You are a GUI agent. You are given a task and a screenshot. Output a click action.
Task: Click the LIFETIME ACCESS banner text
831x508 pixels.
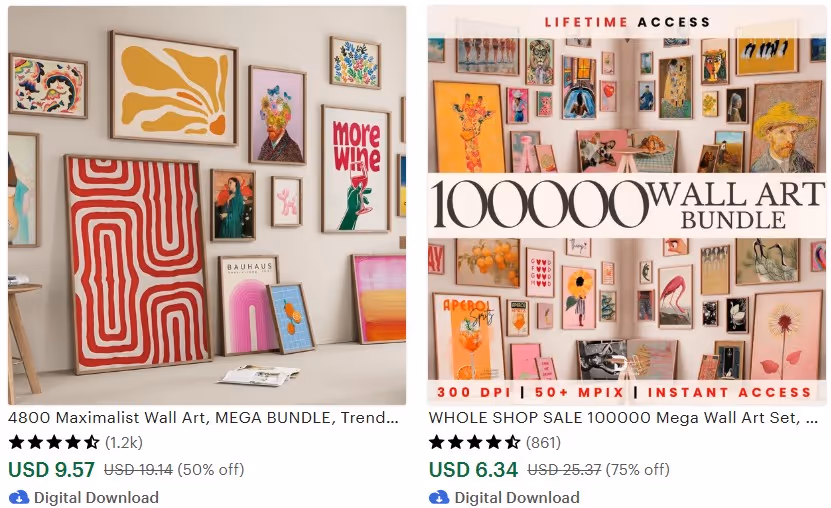pyautogui.click(x=627, y=22)
